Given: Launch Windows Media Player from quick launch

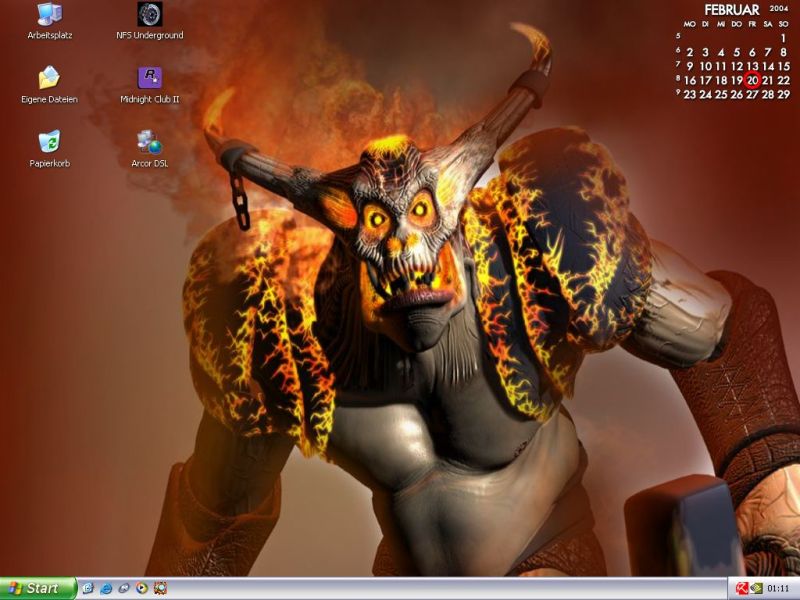Looking at the screenshot, I should tap(142, 589).
